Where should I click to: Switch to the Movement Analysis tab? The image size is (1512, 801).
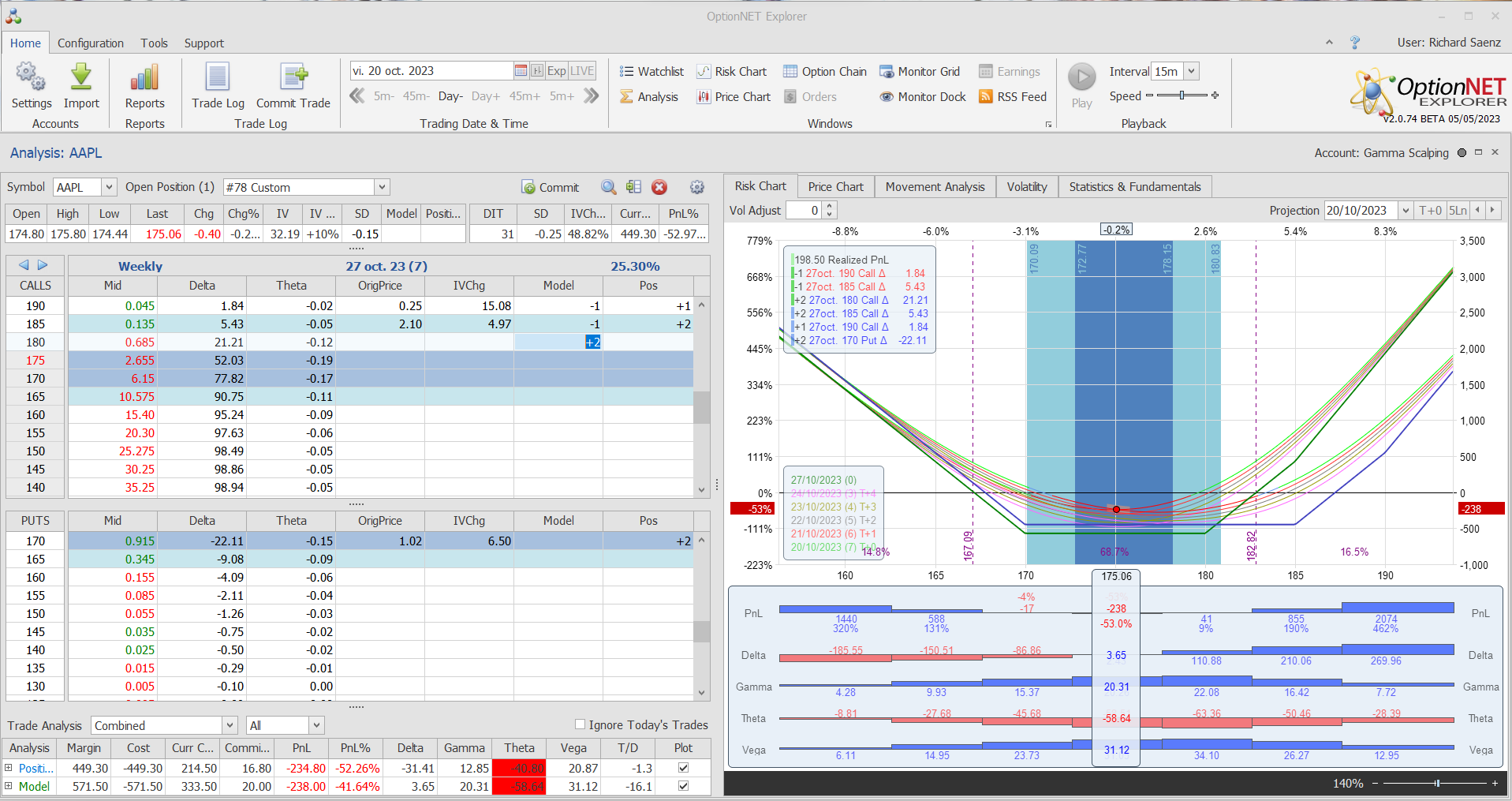935,186
